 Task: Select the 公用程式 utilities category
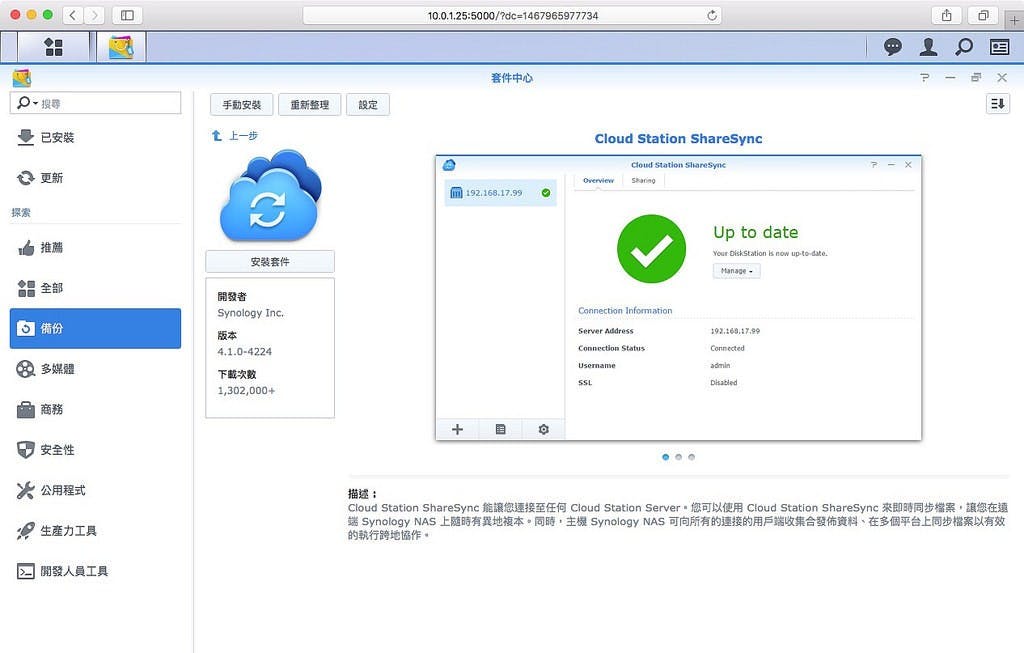[x=95, y=490]
